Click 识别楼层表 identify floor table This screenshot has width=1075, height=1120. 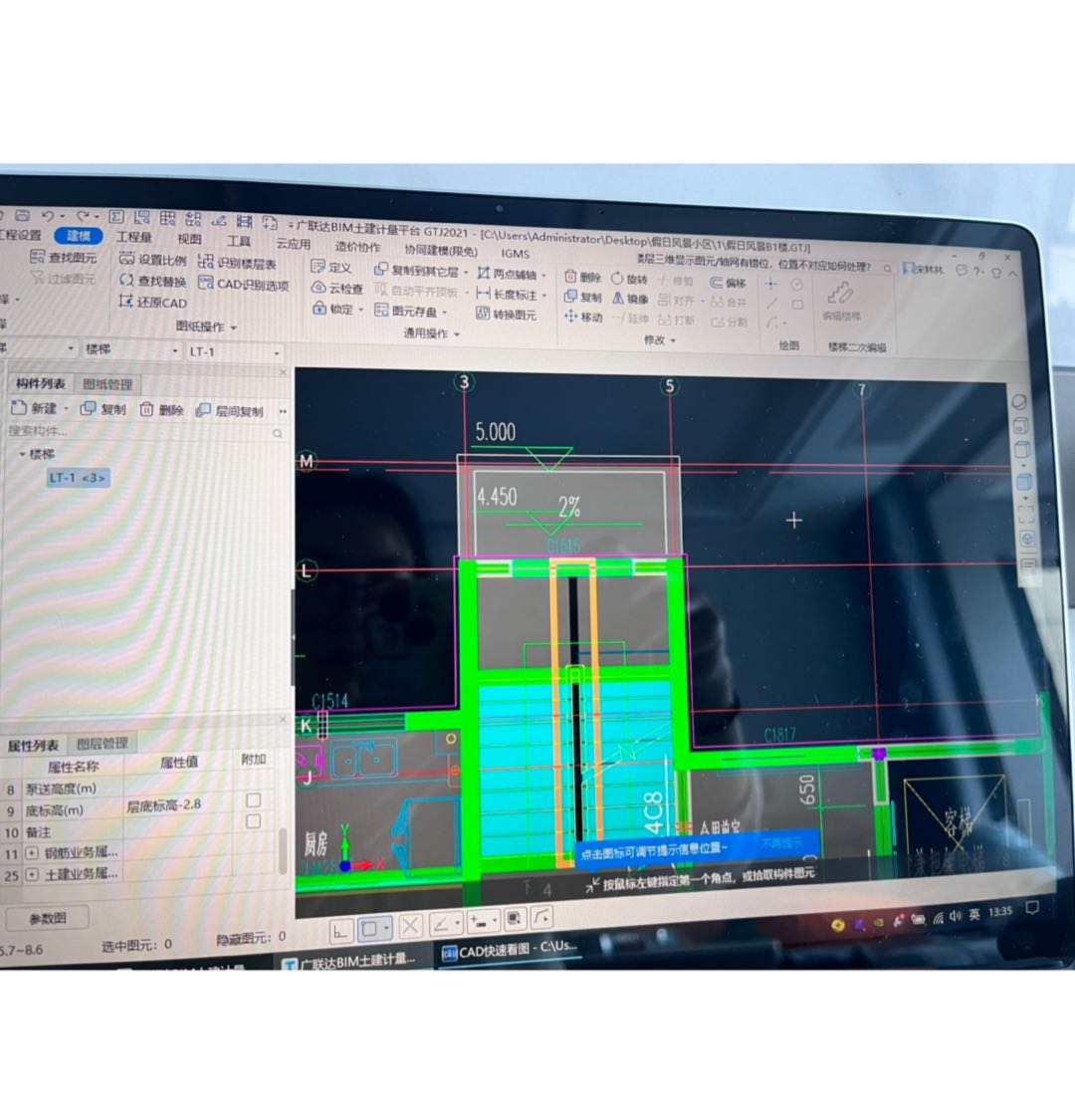tap(237, 263)
